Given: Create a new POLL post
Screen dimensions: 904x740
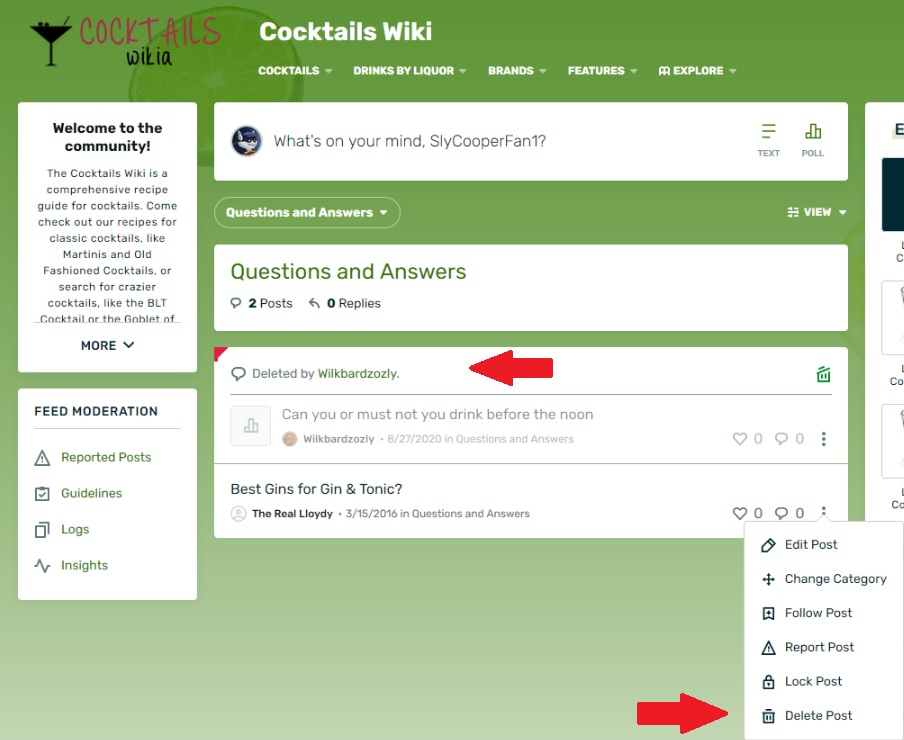Looking at the screenshot, I should (812, 140).
